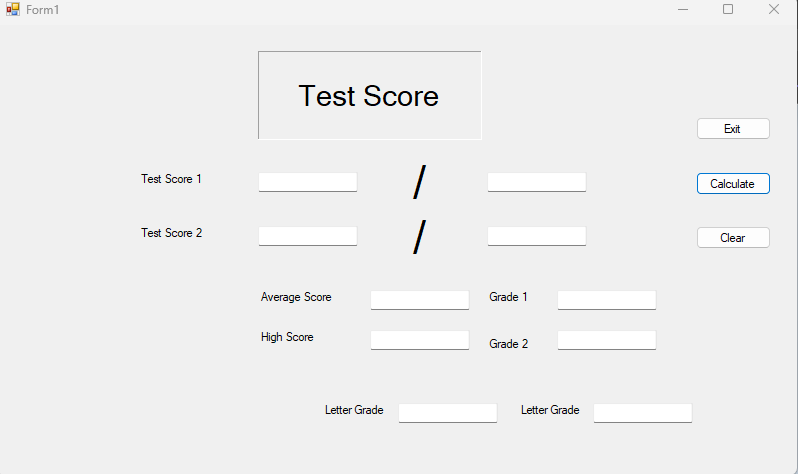The width and height of the screenshot is (798, 474).
Task: Click the Test Score 1 label
Action: pyautogui.click(x=171, y=179)
